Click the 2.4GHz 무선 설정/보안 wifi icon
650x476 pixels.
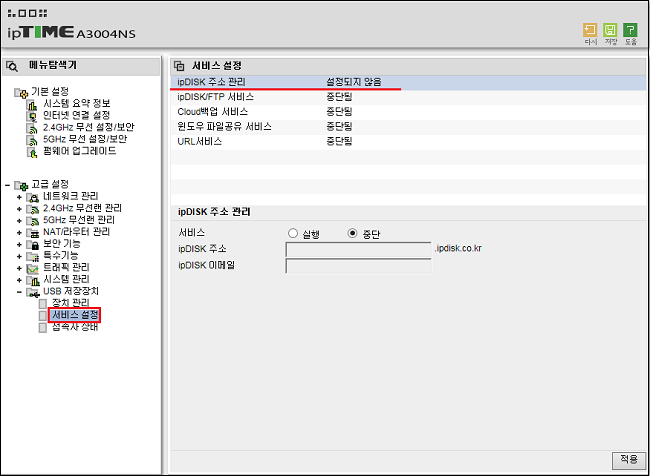pos(32,128)
